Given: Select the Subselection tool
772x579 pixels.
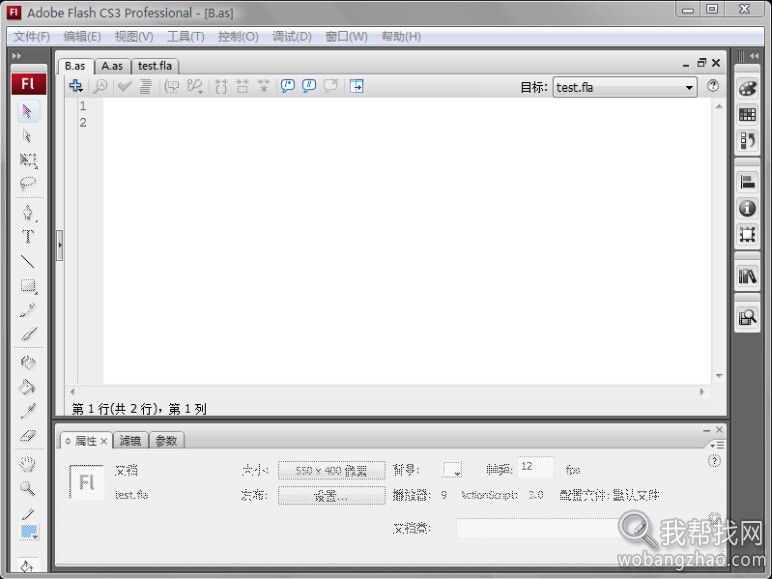Looking at the screenshot, I should 28,135.
